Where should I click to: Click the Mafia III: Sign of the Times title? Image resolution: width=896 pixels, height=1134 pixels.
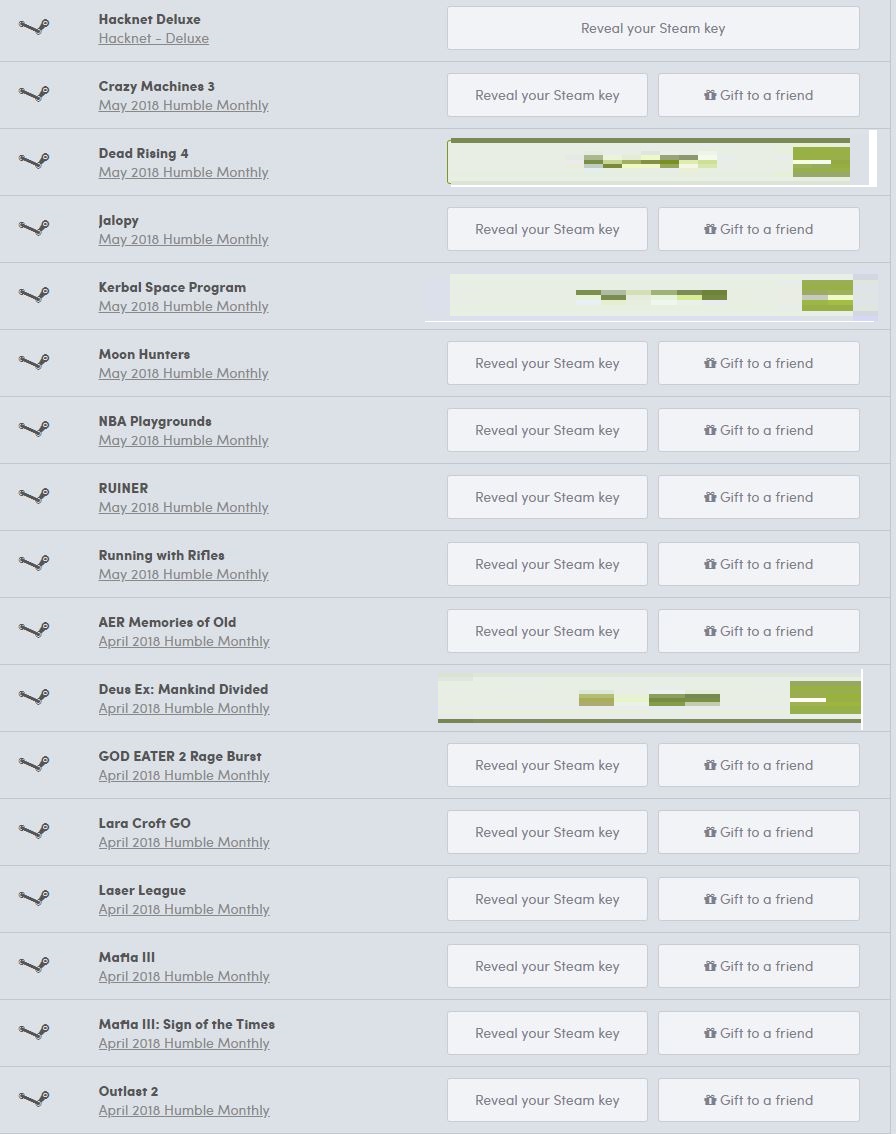(x=187, y=1024)
